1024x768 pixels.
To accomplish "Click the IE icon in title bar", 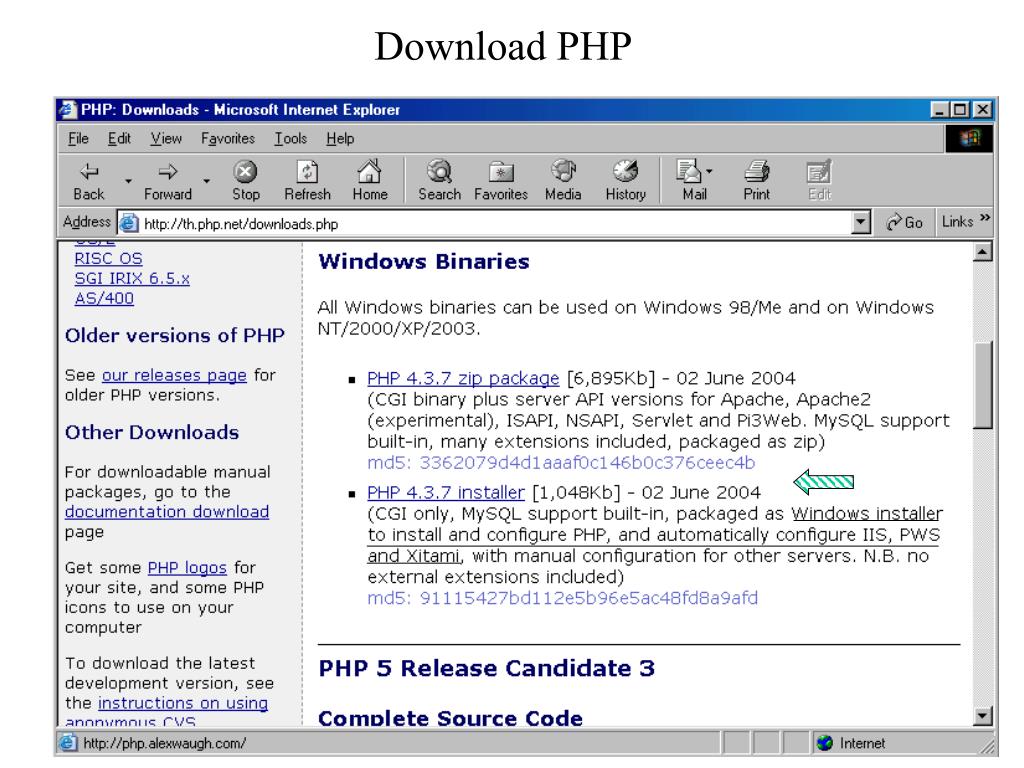I will (68, 110).
